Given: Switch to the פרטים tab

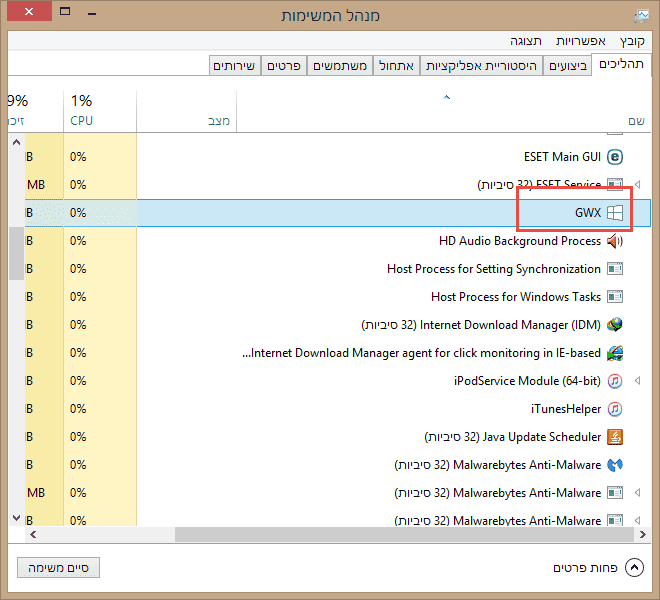Looking at the screenshot, I should pos(284,66).
